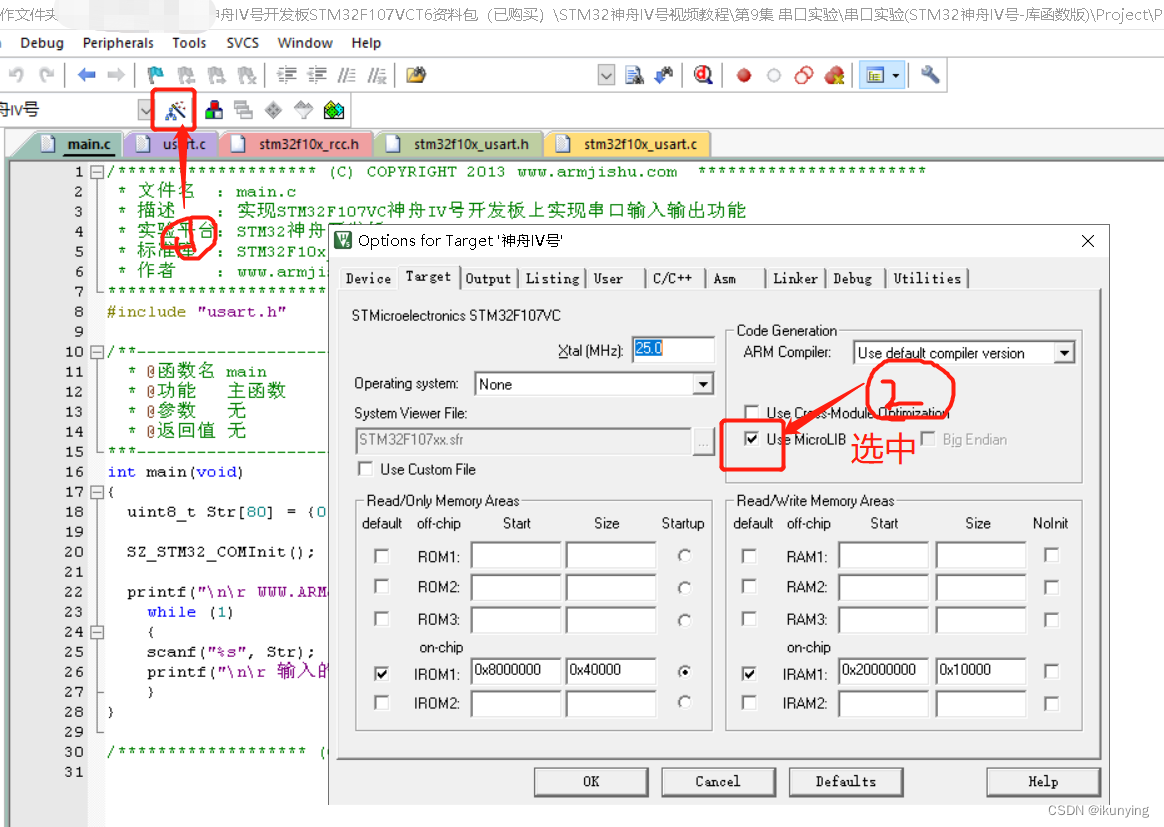The image size is (1164, 827).
Task: Collapse header comment fold at line 1
Action: 97,172
